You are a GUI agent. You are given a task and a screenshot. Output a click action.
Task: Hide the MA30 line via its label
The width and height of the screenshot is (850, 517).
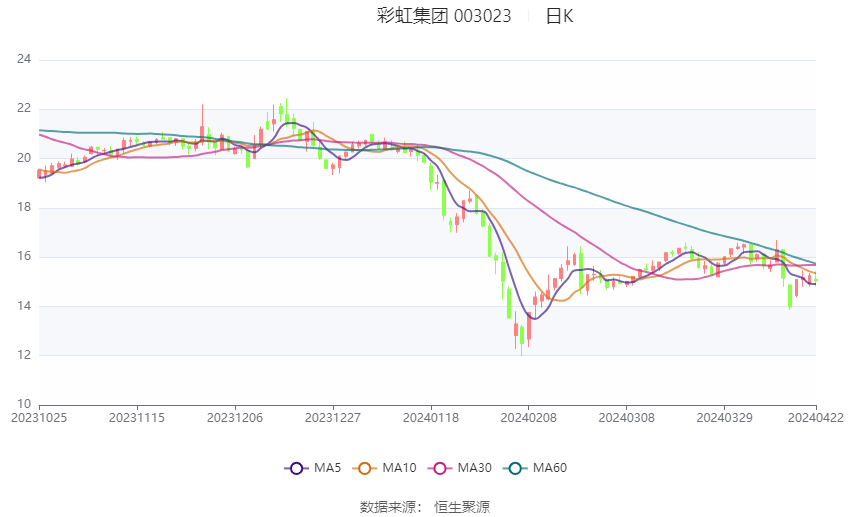[x=474, y=468]
